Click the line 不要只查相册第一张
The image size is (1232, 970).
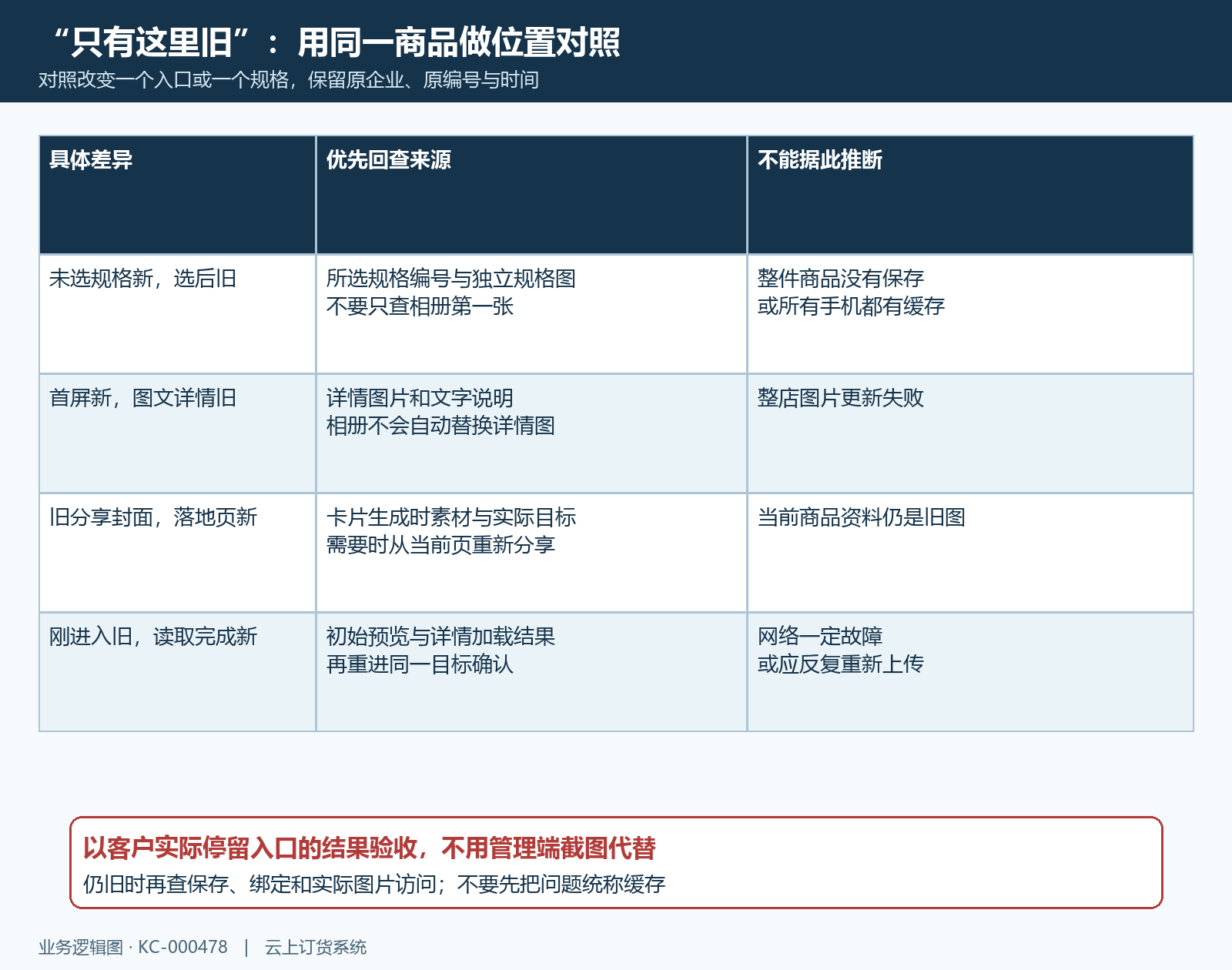(420, 306)
